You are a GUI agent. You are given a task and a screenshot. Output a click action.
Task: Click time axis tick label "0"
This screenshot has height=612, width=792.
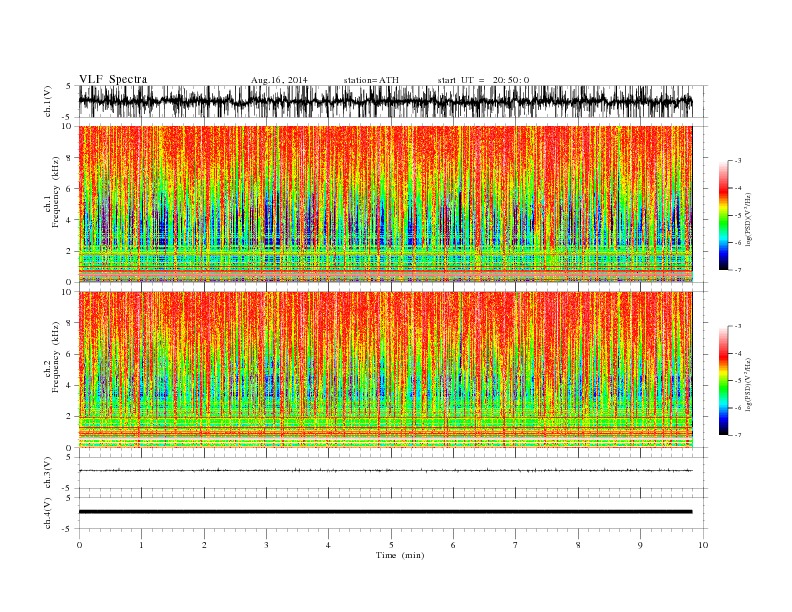tap(79, 545)
